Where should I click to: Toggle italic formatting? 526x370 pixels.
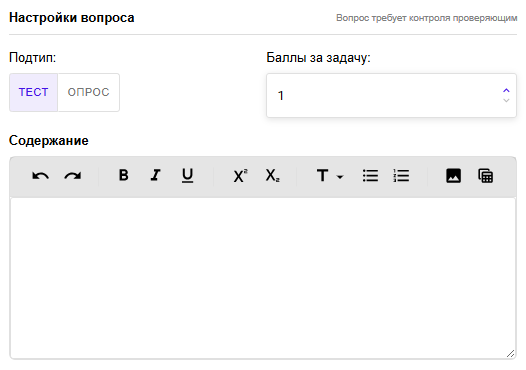(x=155, y=175)
